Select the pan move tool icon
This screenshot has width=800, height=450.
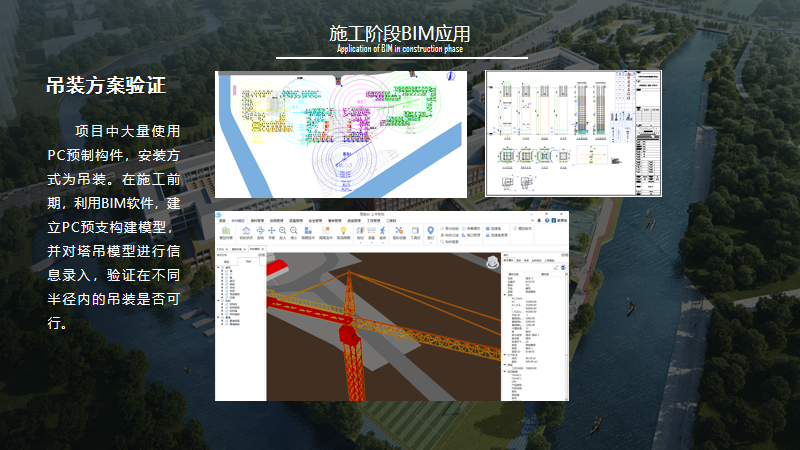coord(272,230)
